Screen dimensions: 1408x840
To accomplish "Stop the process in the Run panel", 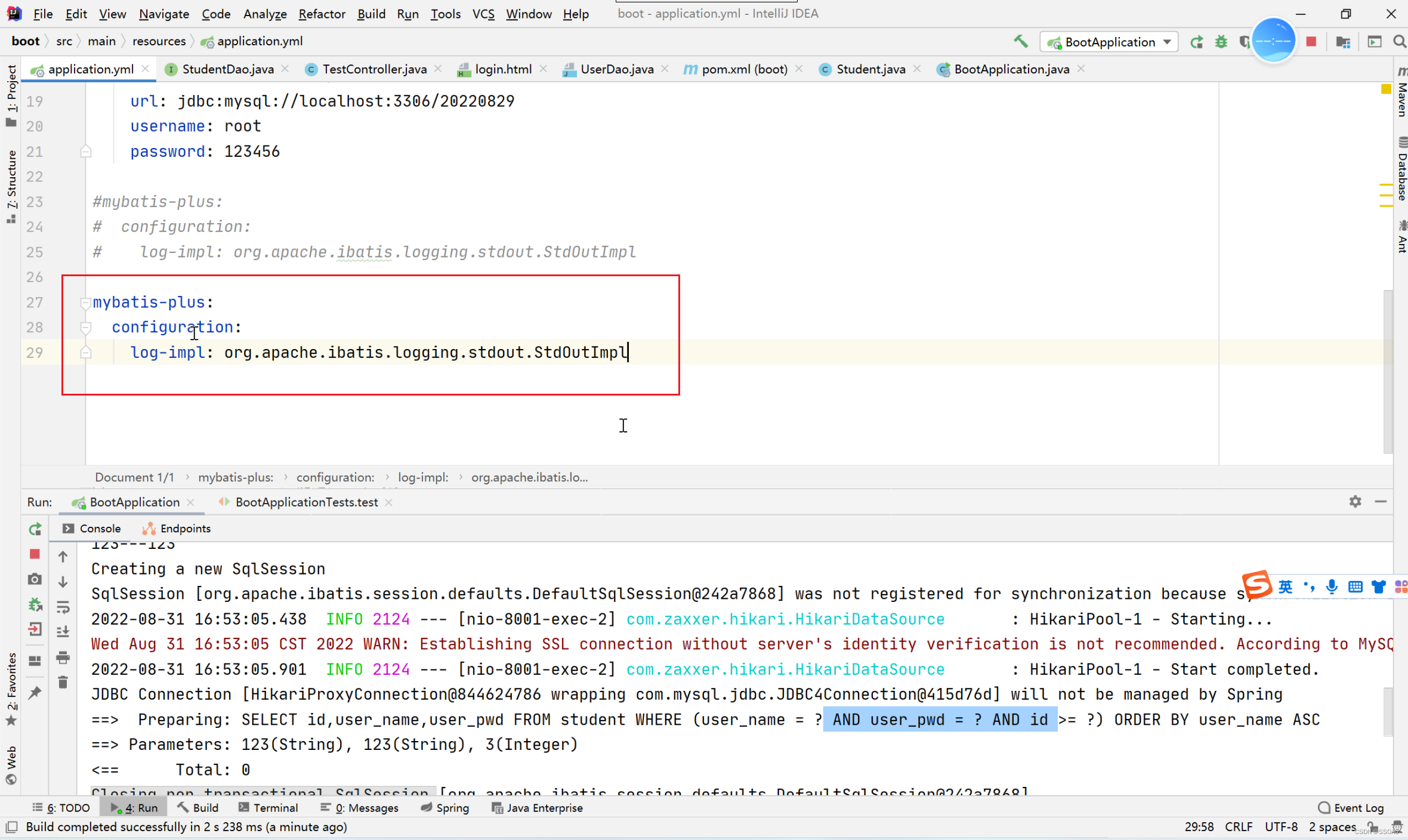I will click(x=35, y=554).
